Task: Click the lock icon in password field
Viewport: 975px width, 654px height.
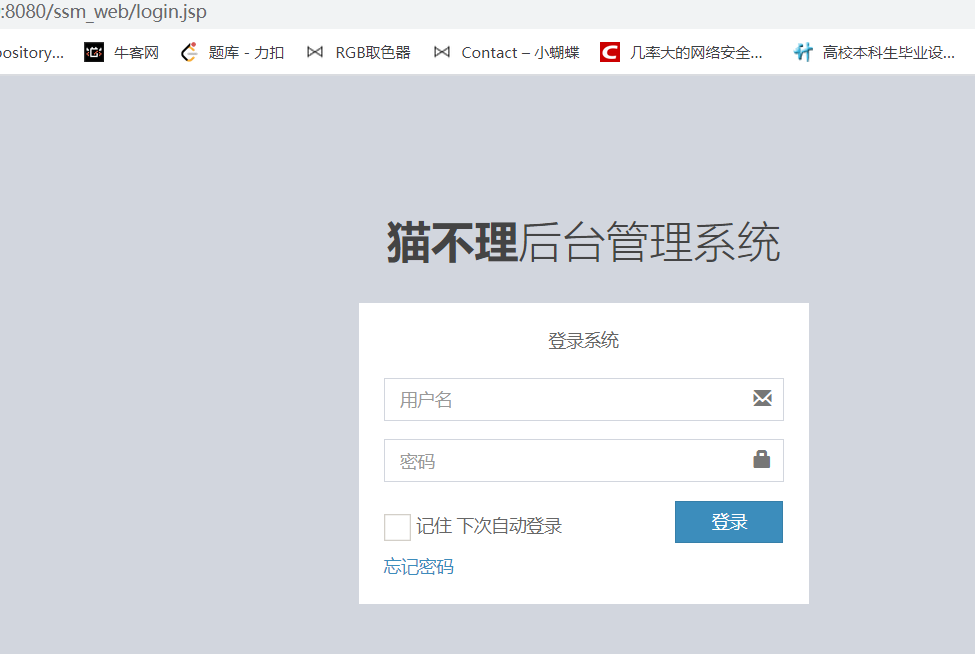Action: (762, 459)
